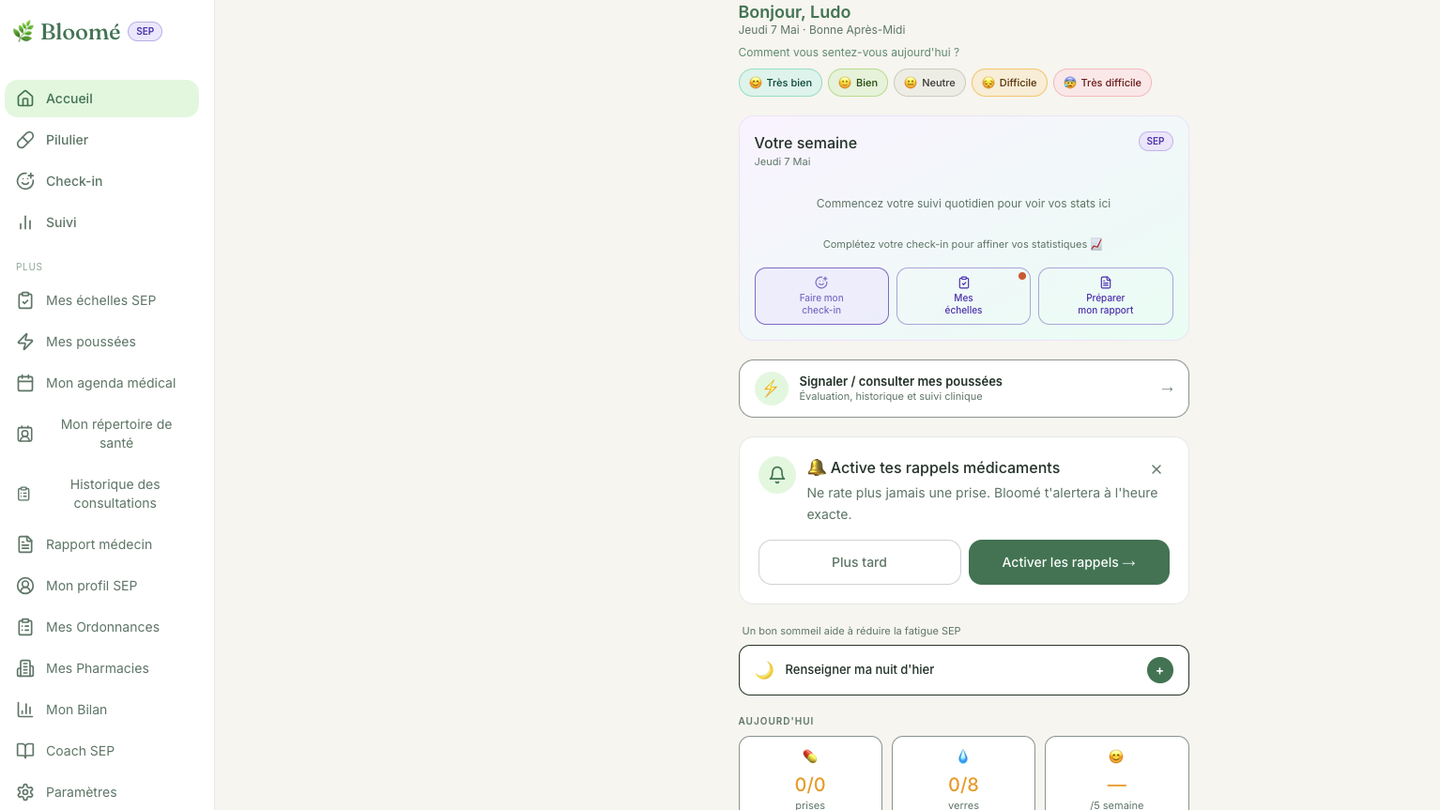Open Check-in smiley icon in sidebar

pyautogui.click(x=25, y=181)
